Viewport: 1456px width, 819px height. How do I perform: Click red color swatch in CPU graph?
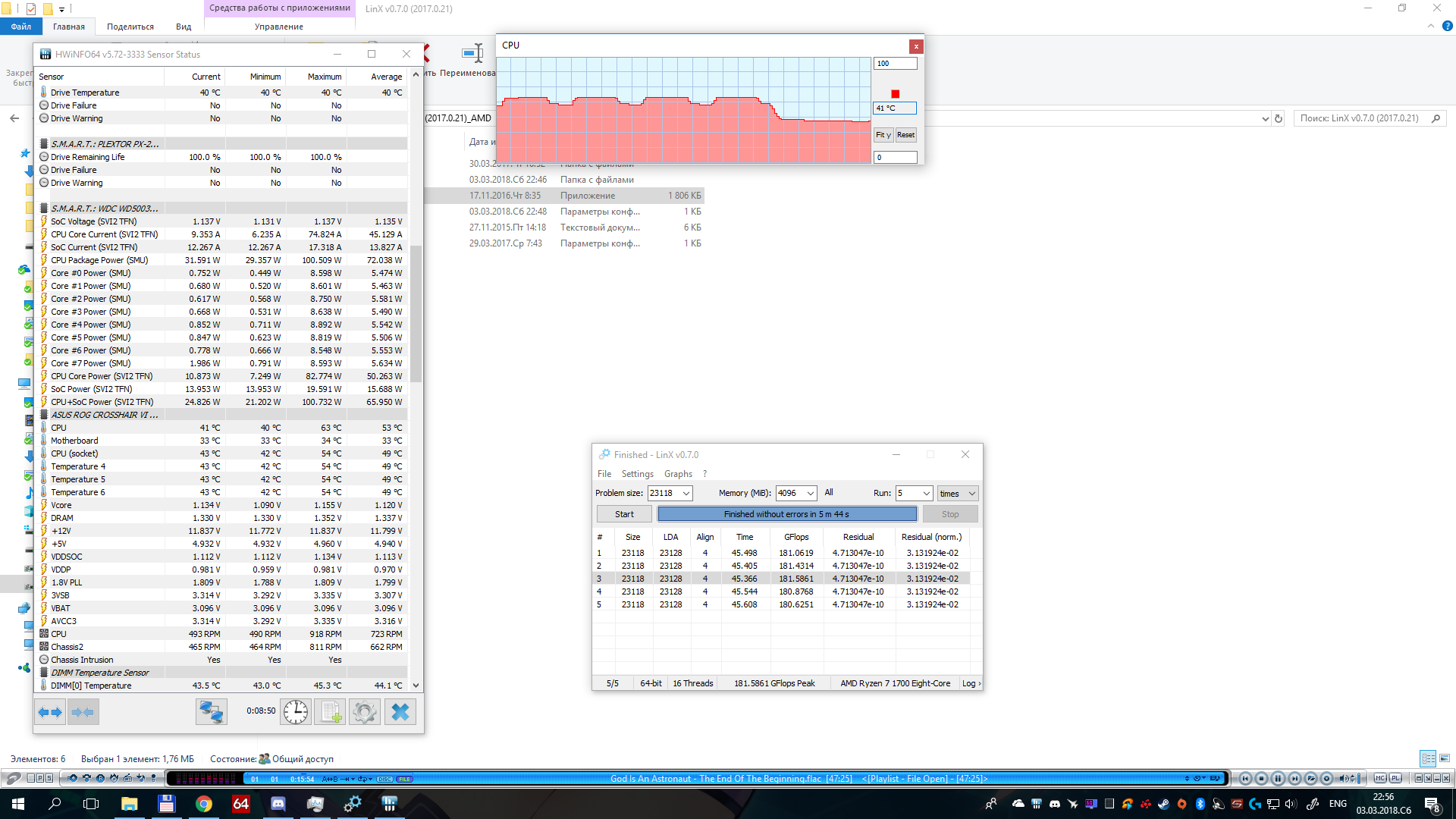[895, 94]
